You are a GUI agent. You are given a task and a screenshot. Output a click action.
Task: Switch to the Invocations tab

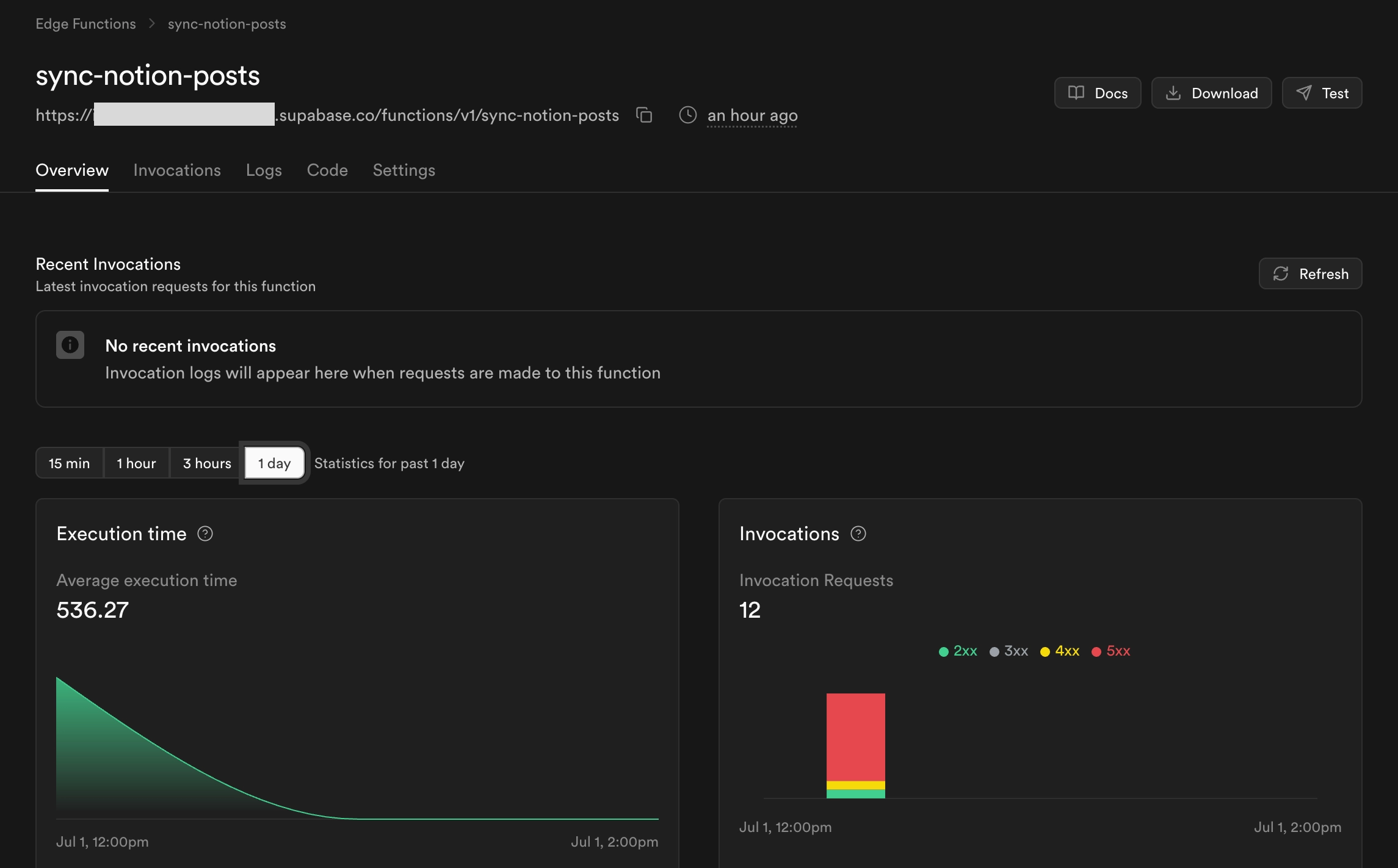pyautogui.click(x=177, y=170)
